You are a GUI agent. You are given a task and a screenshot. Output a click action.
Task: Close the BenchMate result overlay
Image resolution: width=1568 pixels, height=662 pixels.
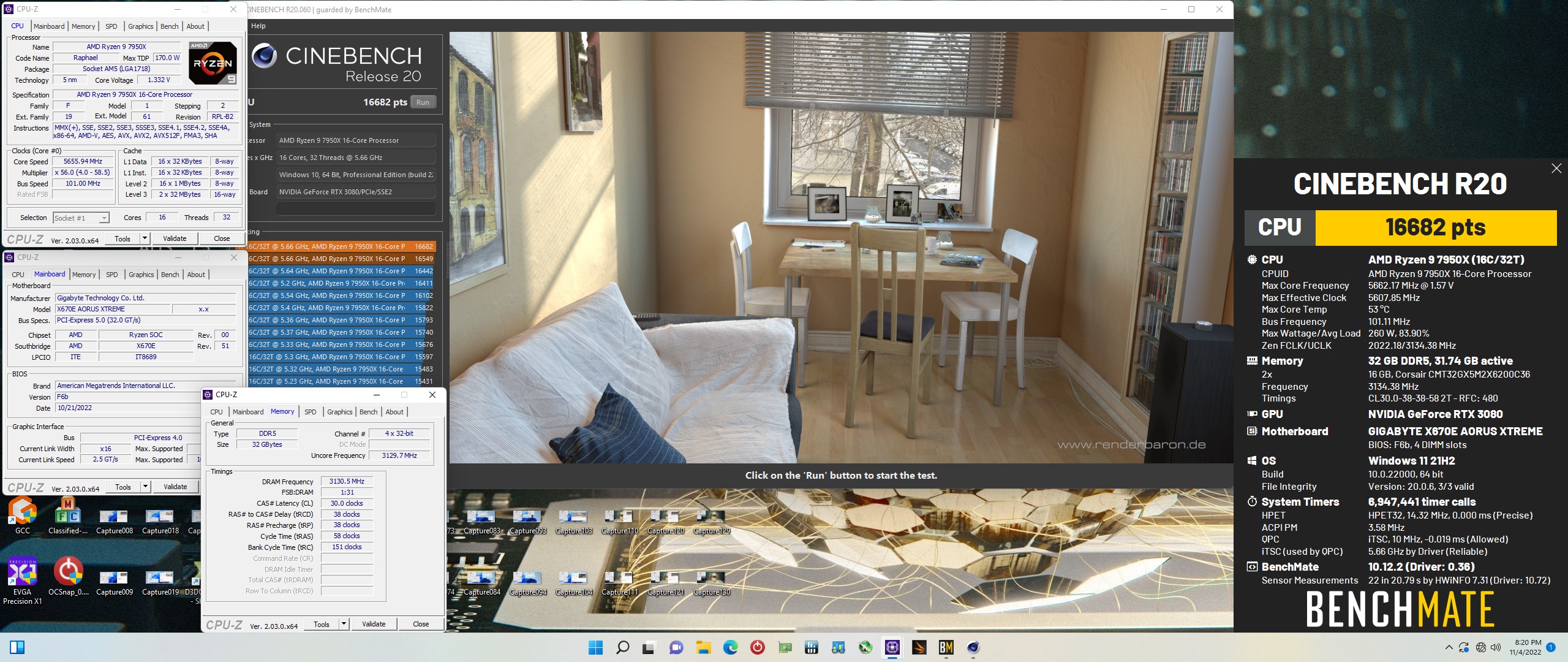pos(1556,168)
